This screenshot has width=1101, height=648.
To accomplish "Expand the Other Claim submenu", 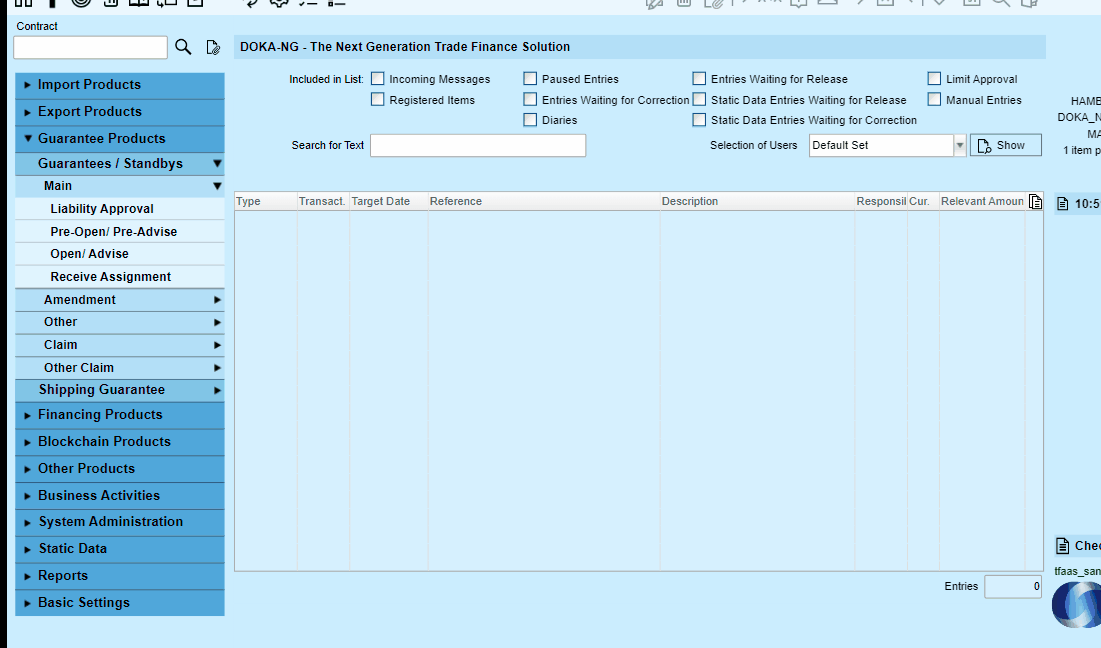I will point(120,368).
